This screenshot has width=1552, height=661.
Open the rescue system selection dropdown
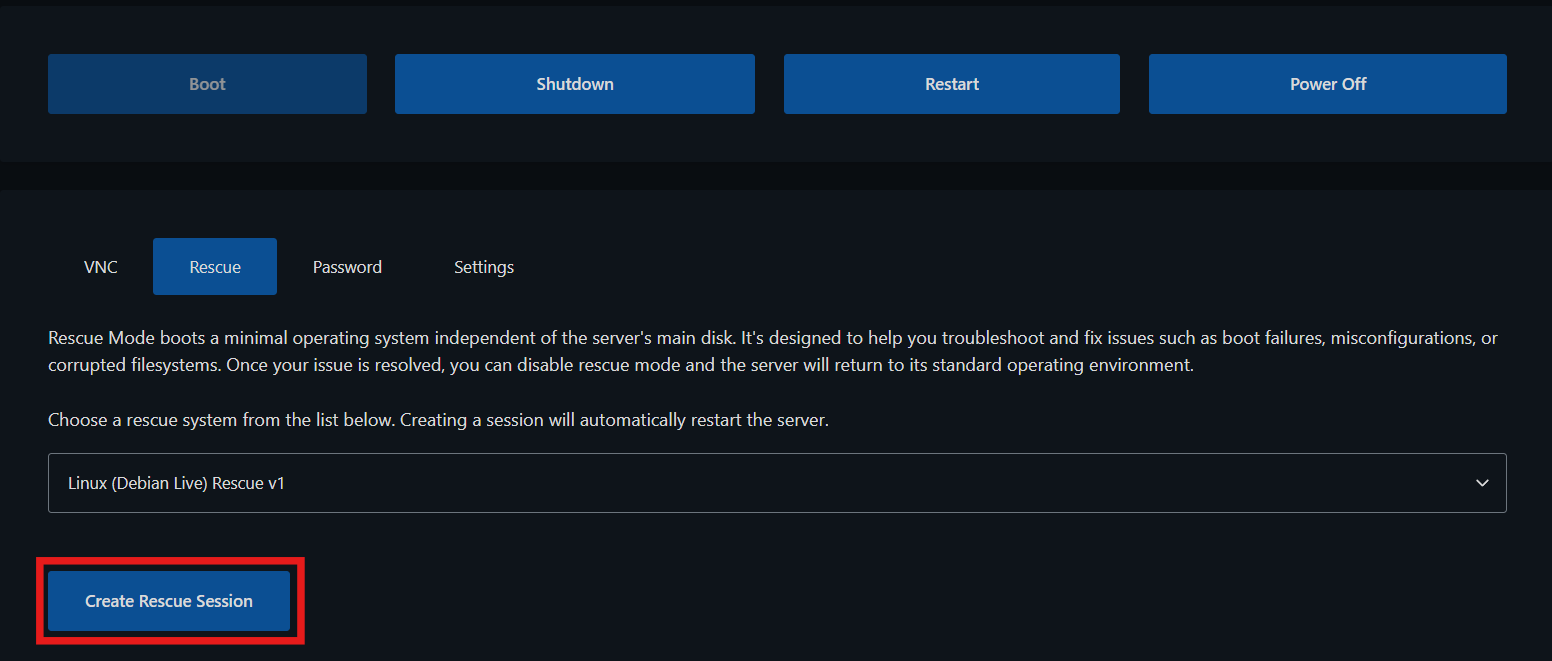777,483
